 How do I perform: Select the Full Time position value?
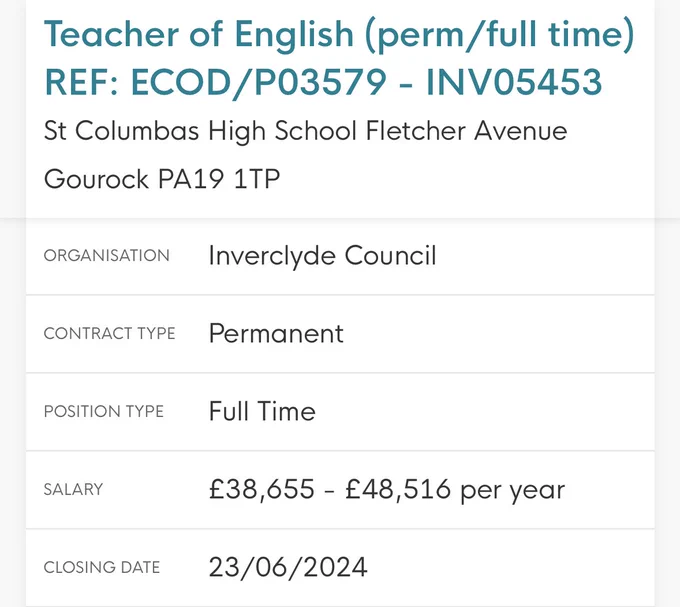tap(262, 411)
